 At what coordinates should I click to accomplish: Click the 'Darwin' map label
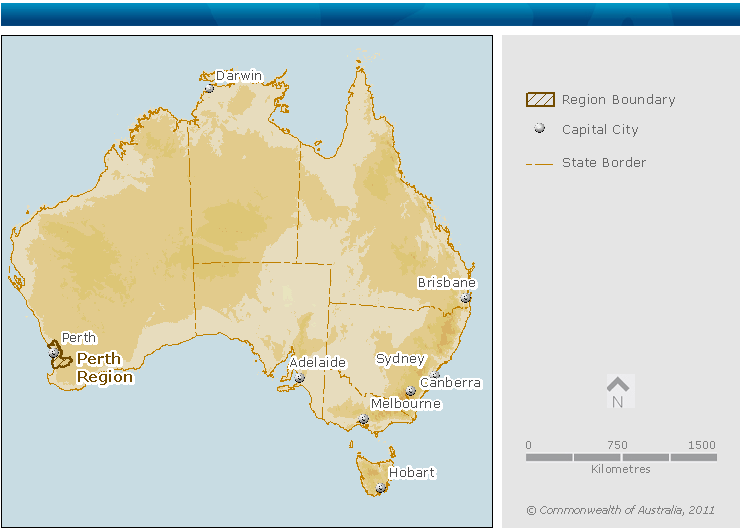coord(239,75)
